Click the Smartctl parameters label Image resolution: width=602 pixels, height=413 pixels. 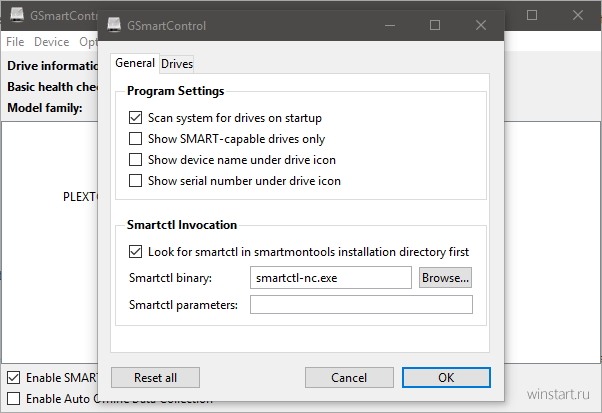coord(183,305)
